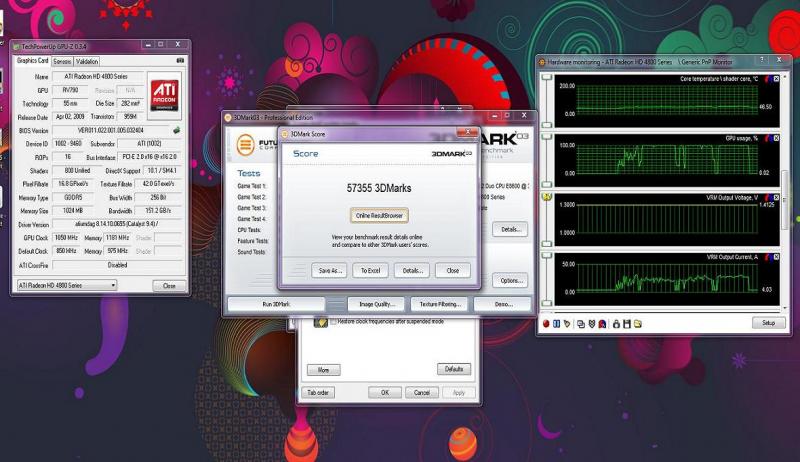800x462 pixels.
Task: Click the colored icon beside GPU usage X box
Action: click(768, 138)
